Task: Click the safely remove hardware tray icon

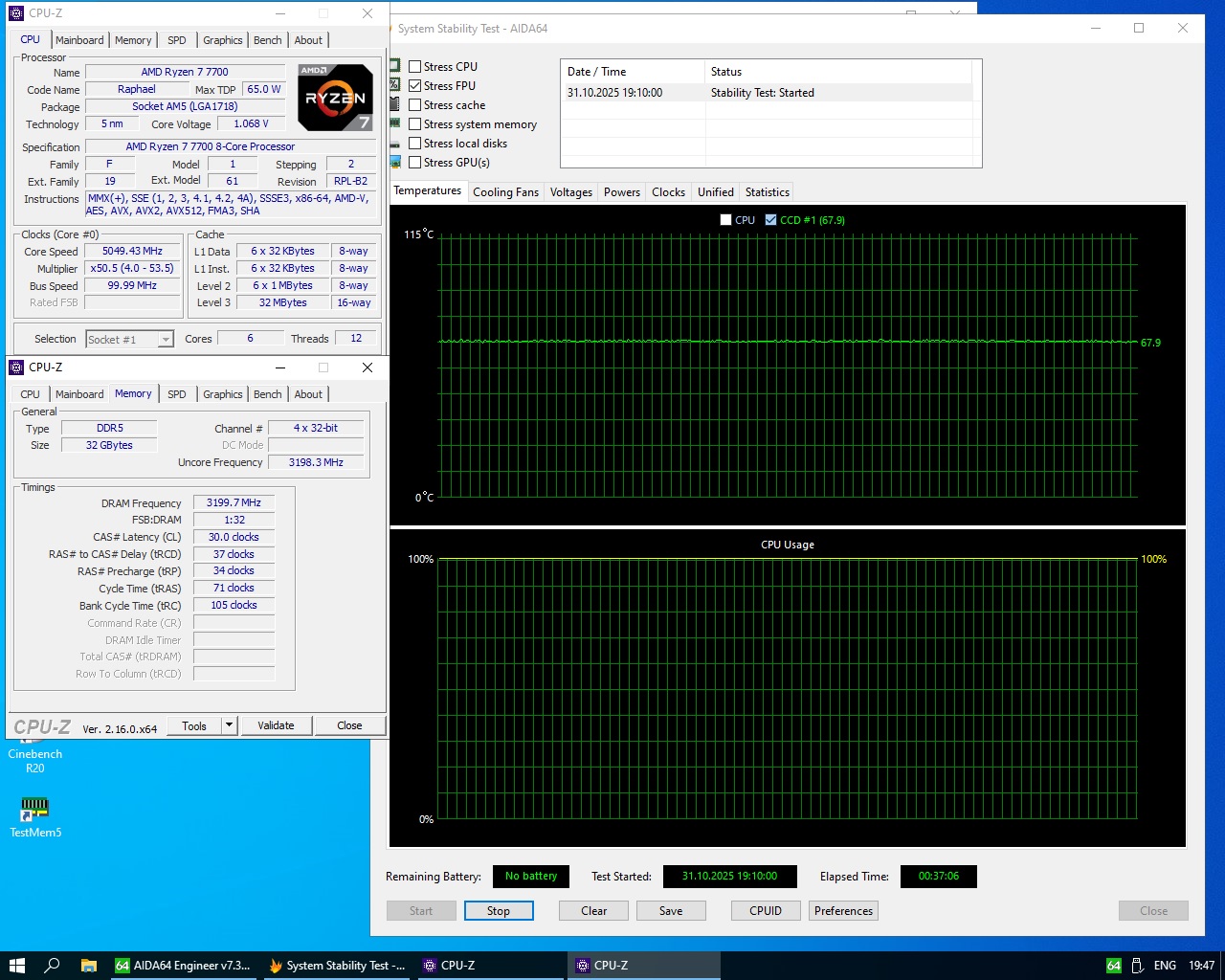Action: 1137,966
